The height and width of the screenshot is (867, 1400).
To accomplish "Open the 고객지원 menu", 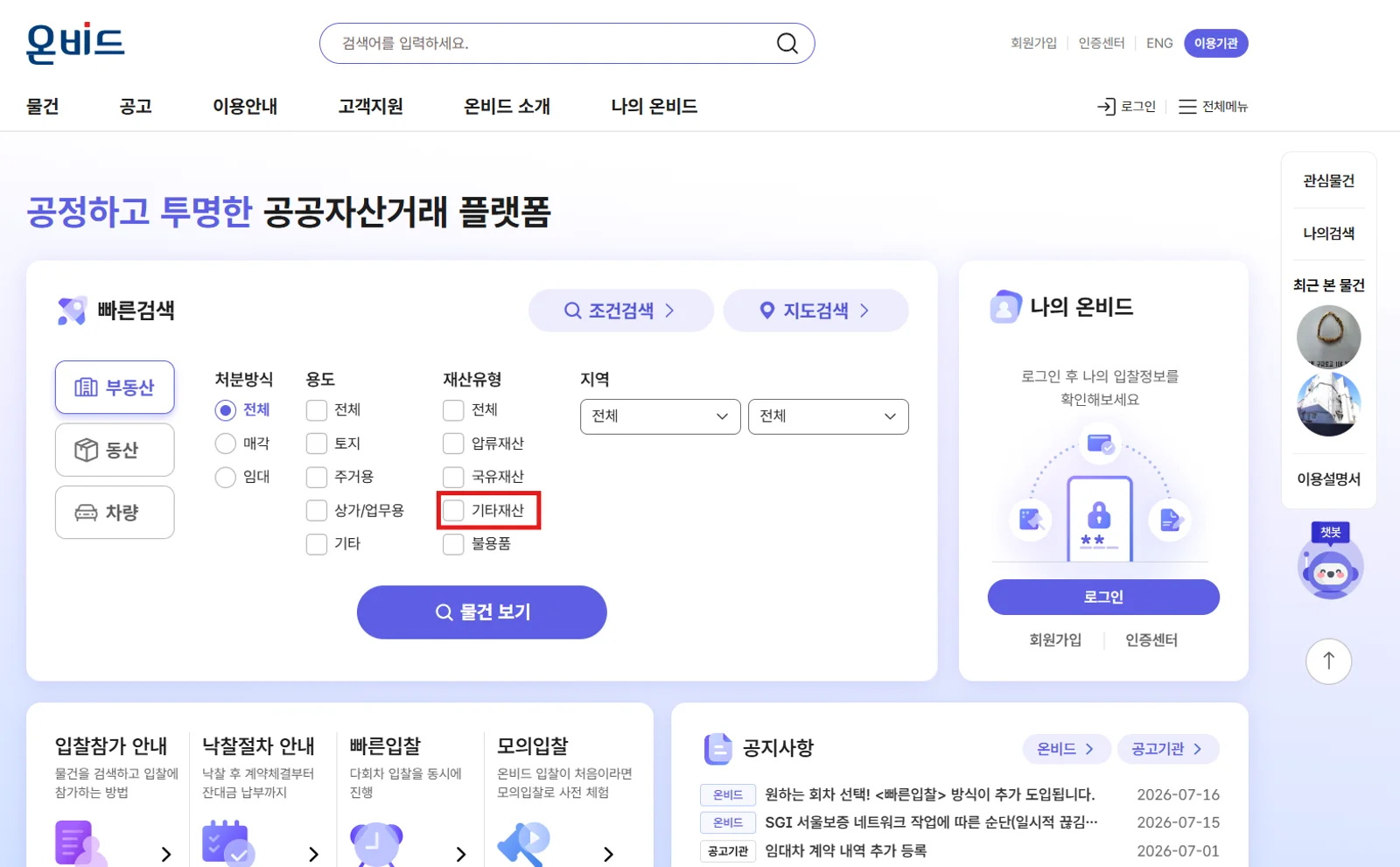I will 371,106.
